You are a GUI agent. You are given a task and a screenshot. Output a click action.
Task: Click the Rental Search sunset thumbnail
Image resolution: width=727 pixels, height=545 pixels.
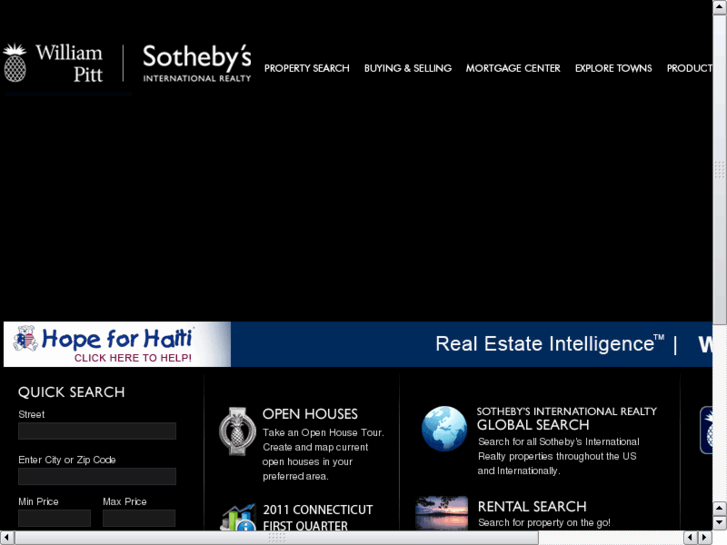[x=441, y=513]
